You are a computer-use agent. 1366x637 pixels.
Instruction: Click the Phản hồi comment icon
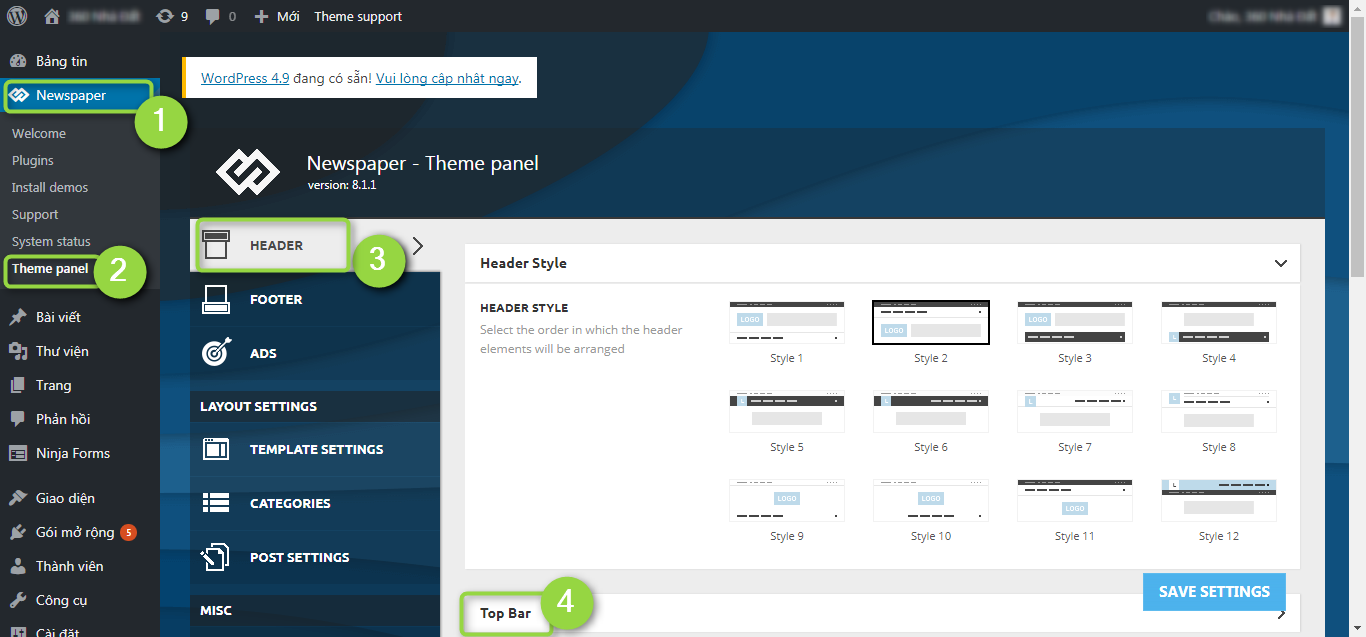tap(18, 419)
